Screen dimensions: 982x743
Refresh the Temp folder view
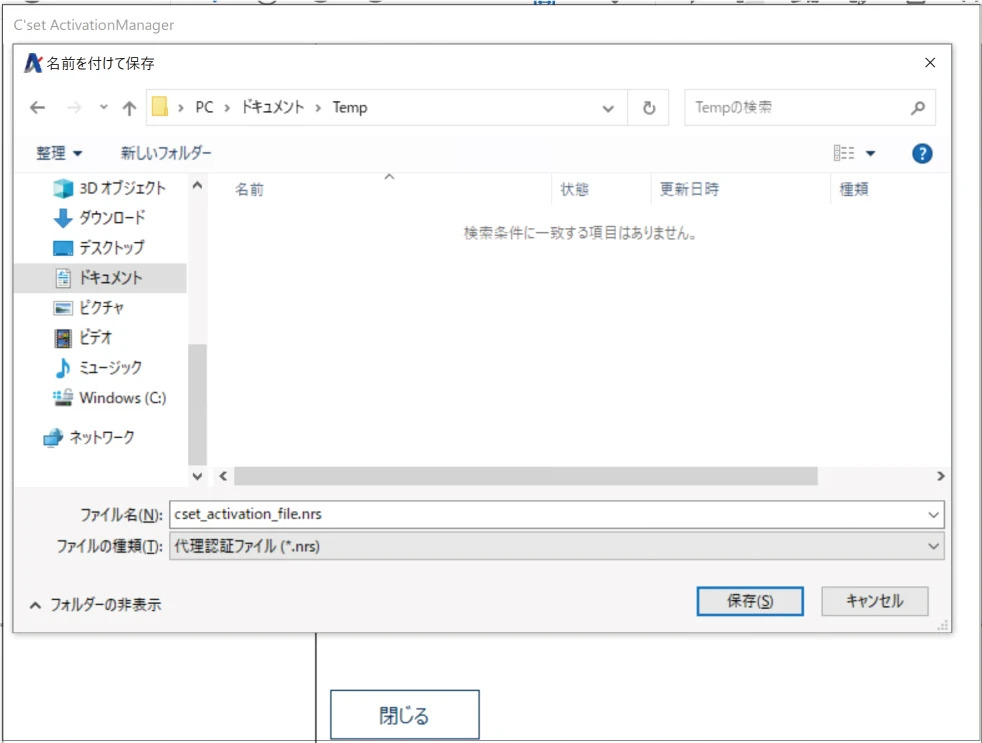tap(649, 108)
